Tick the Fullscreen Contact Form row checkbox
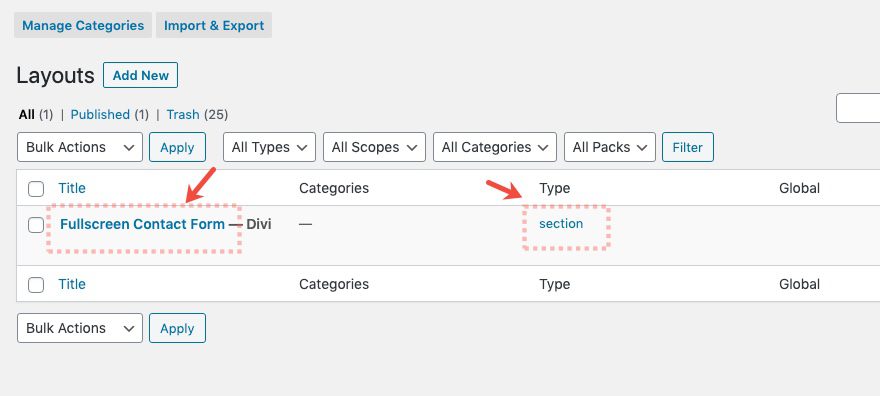 tap(36, 225)
